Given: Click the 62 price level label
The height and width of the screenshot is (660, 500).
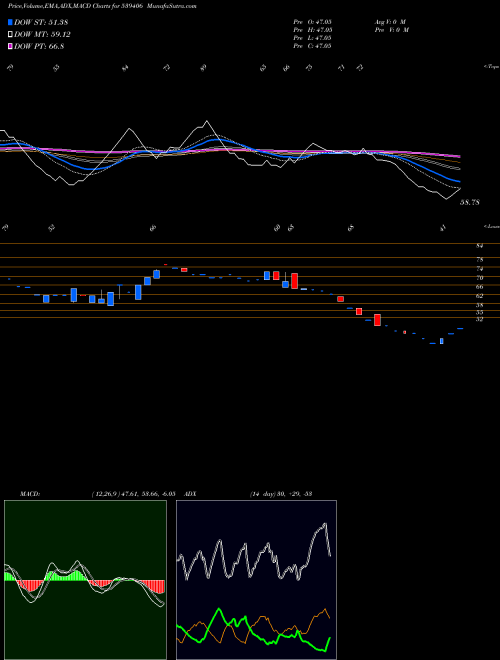Looking at the screenshot, I should point(479,296).
